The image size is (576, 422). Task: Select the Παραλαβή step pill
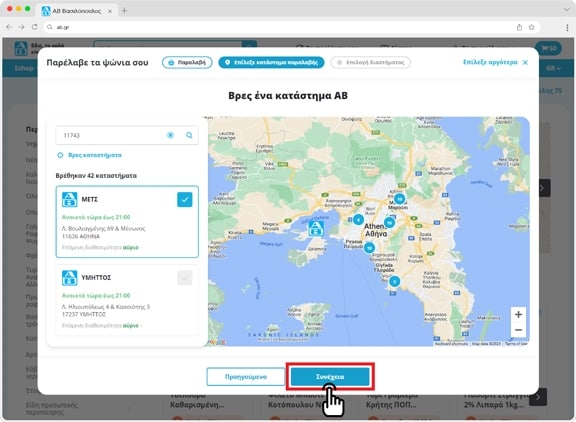pyautogui.click(x=187, y=62)
